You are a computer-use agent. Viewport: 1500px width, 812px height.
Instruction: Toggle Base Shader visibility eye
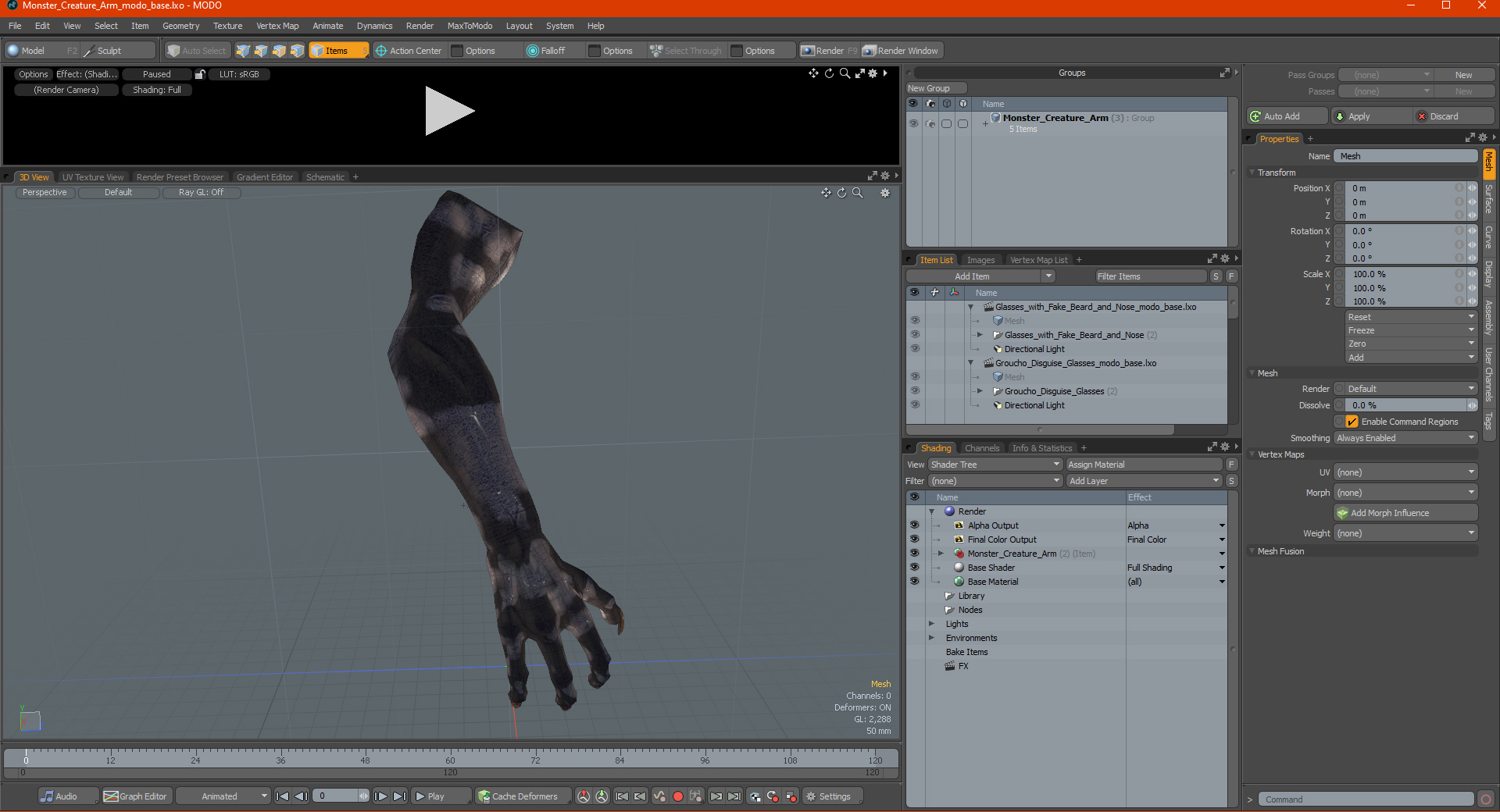click(x=914, y=568)
